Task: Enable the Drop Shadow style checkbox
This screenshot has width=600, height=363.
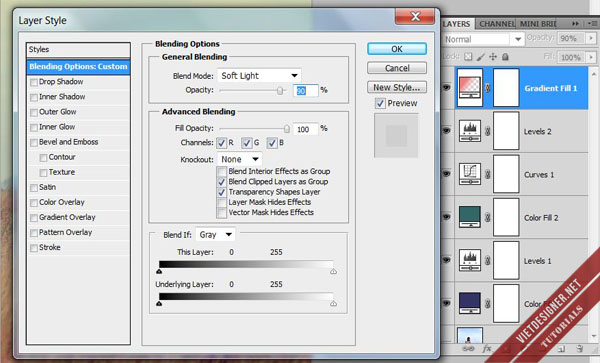Action: point(34,82)
